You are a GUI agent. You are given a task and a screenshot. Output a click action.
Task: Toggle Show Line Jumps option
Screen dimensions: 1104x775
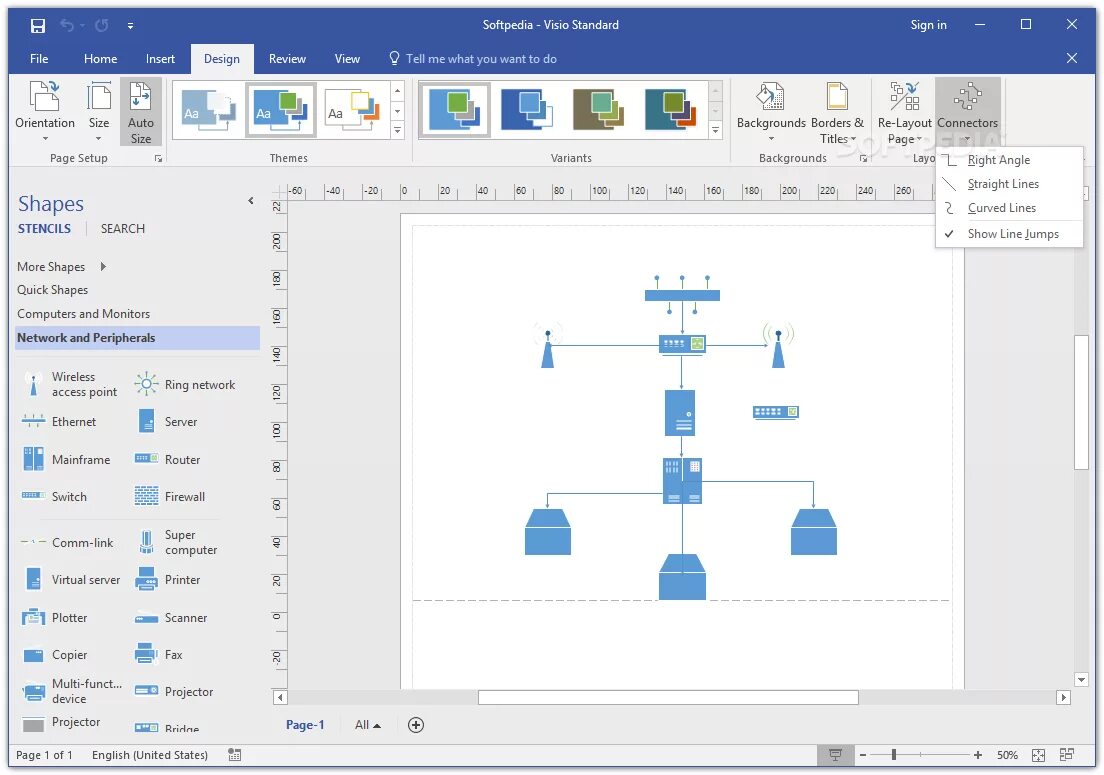pos(1009,234)
